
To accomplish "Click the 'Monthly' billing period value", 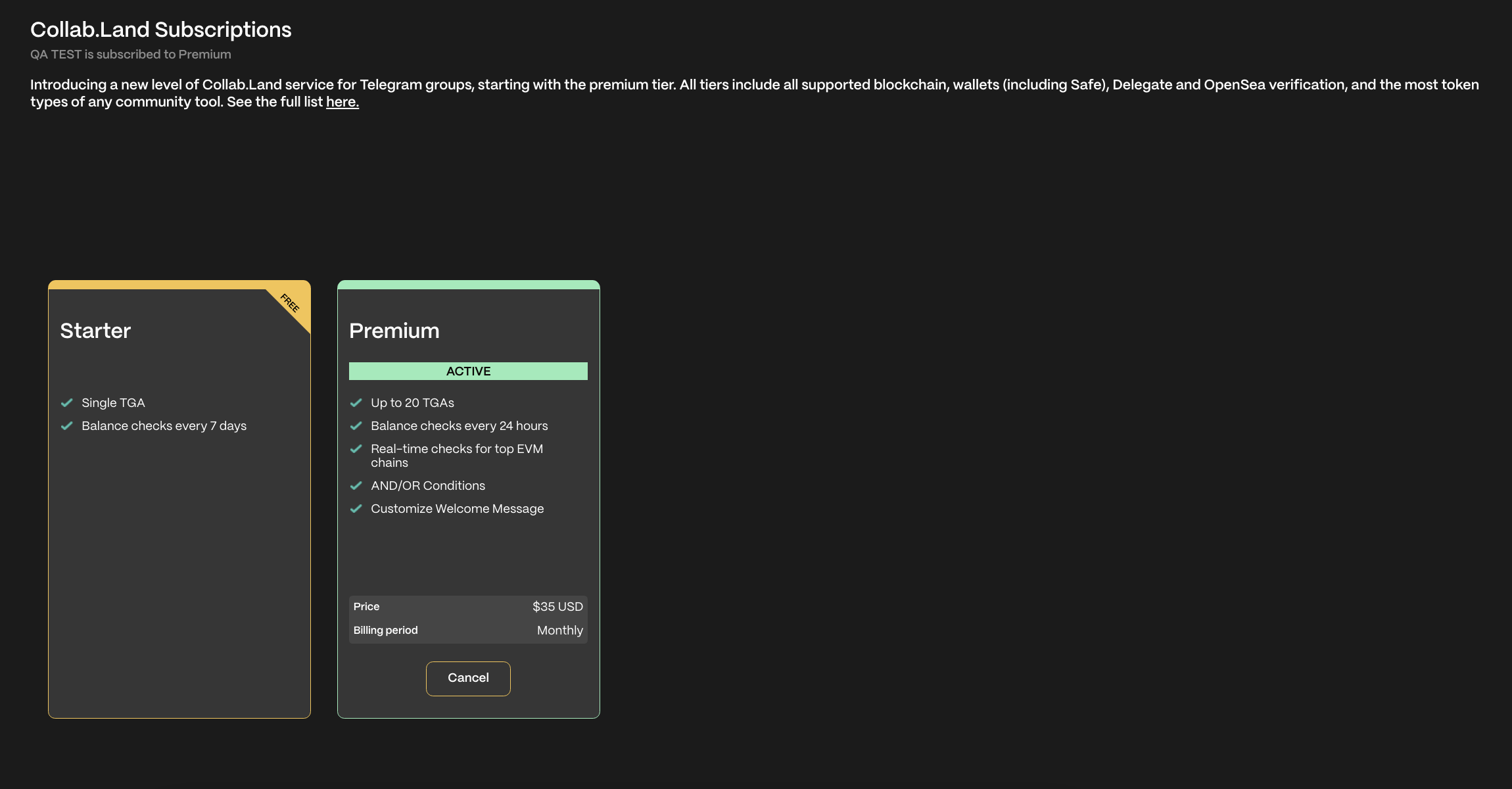I will point(560,631).
